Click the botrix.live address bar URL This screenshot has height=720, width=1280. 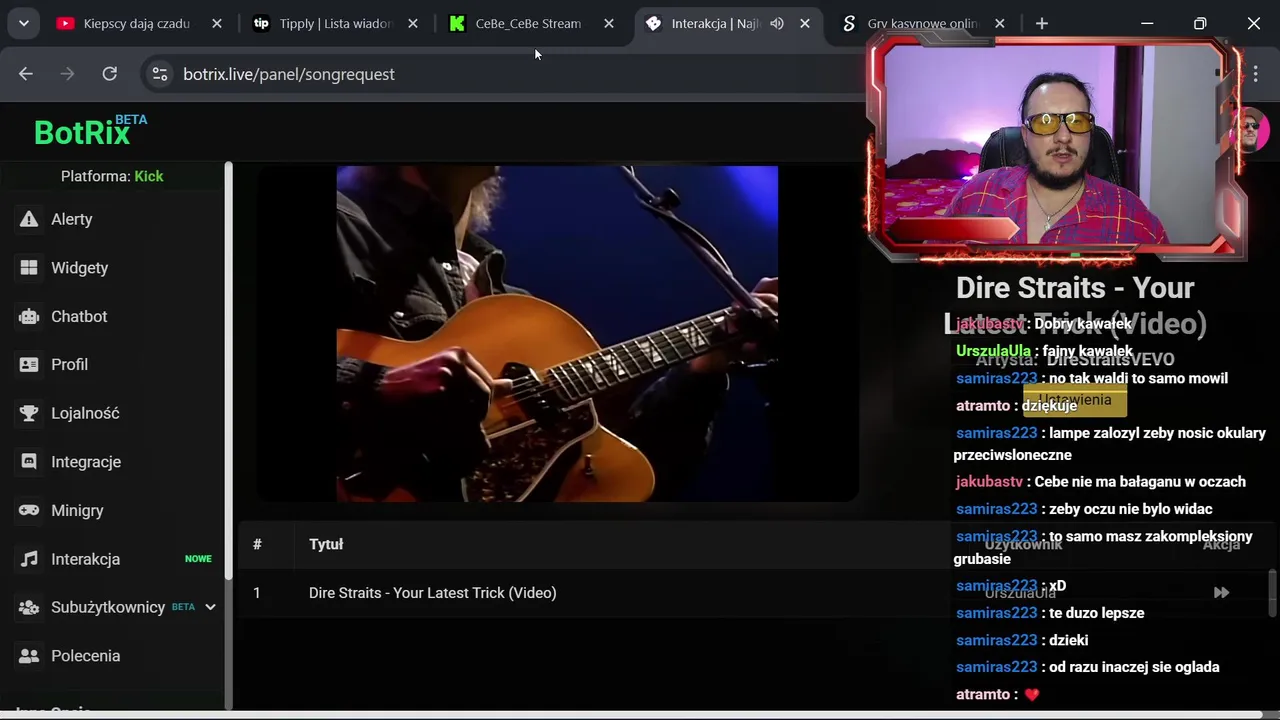coord(289,74)
